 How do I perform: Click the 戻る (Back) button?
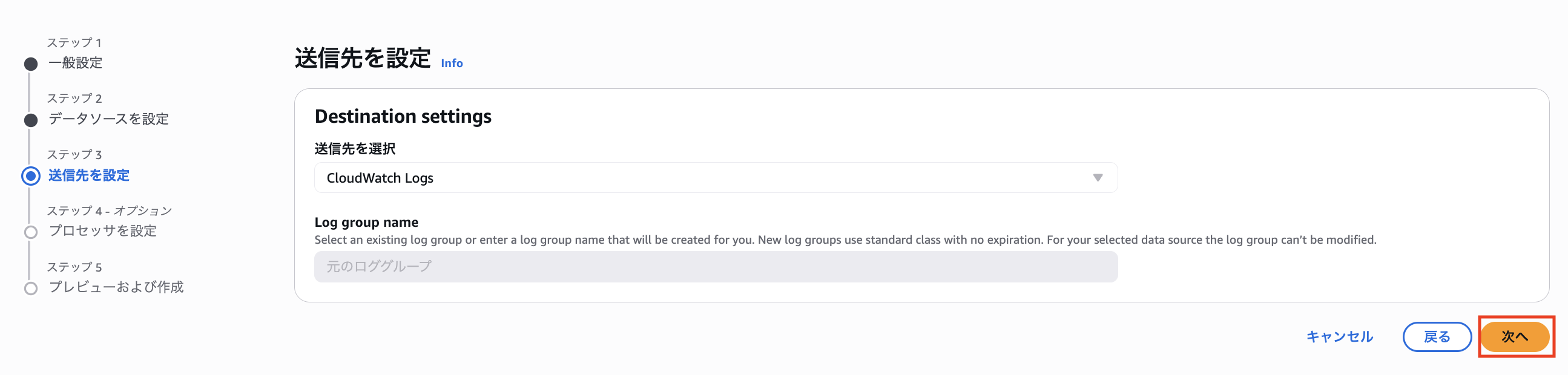[x=1437, y=337]
